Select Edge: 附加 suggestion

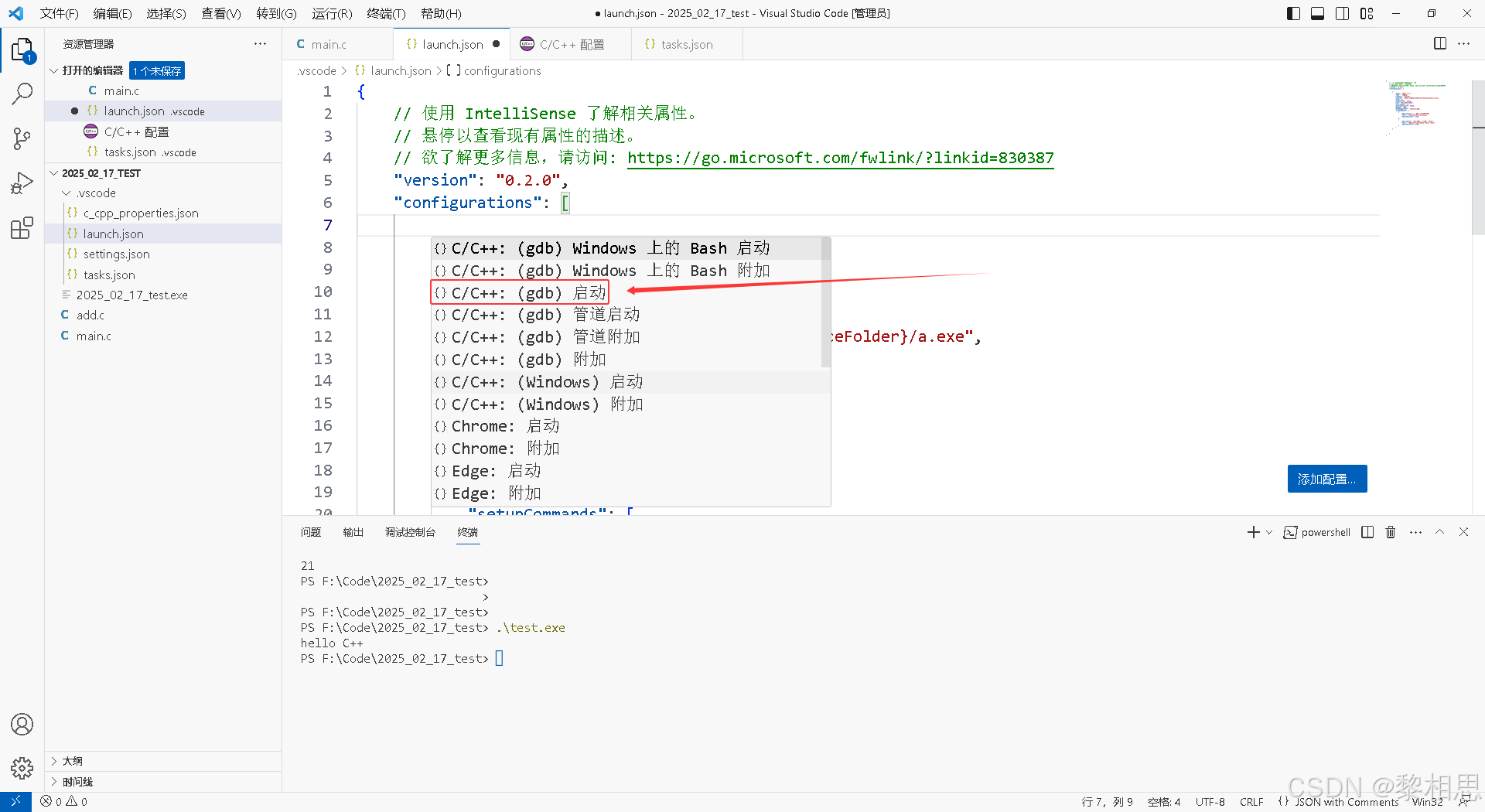pyautogui.click(x=630, y=493)
